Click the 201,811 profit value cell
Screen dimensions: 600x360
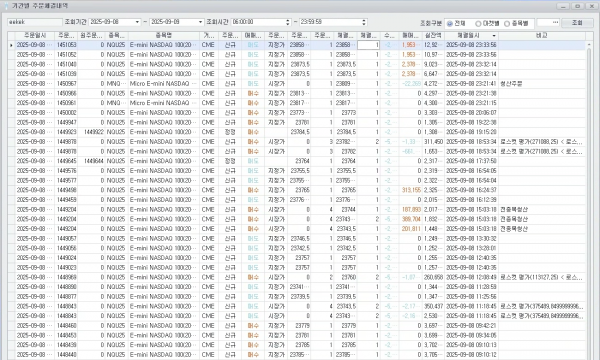[411, 229]
